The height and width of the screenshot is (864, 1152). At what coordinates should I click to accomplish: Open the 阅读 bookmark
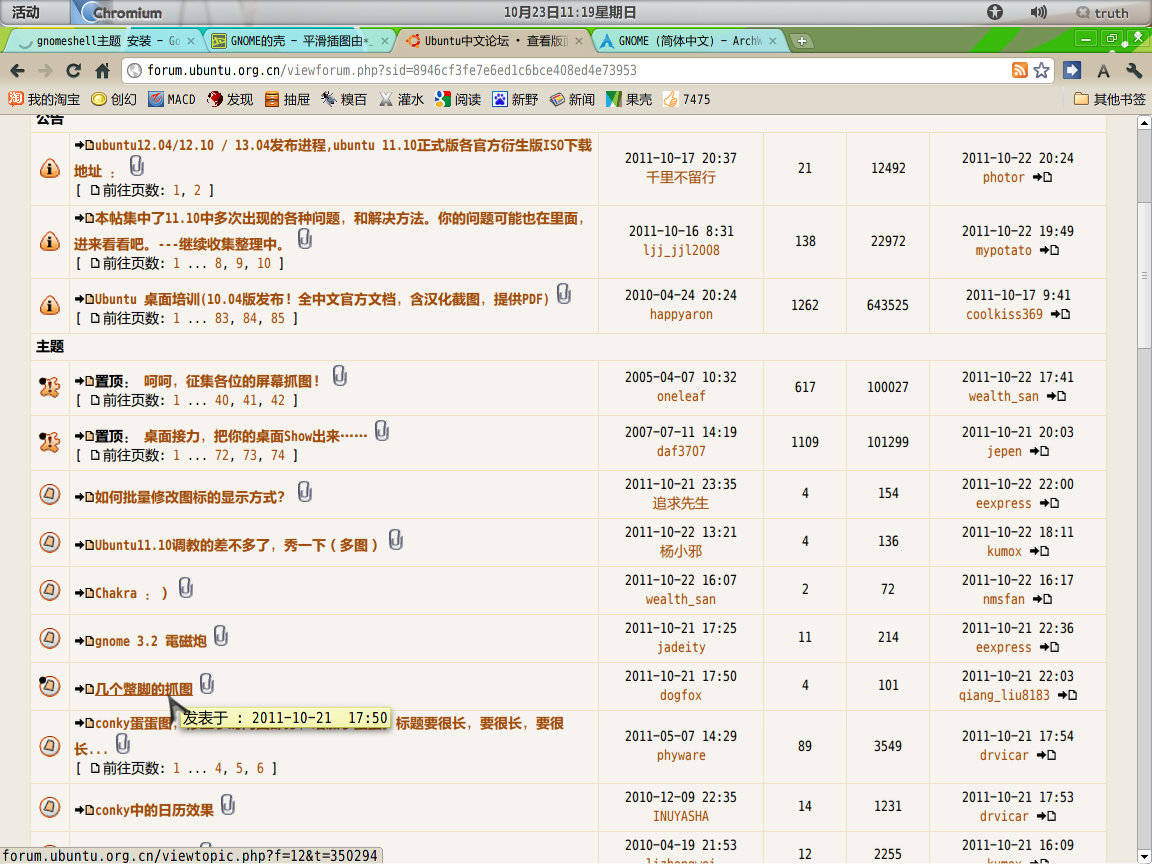click(x=458, y=99)
